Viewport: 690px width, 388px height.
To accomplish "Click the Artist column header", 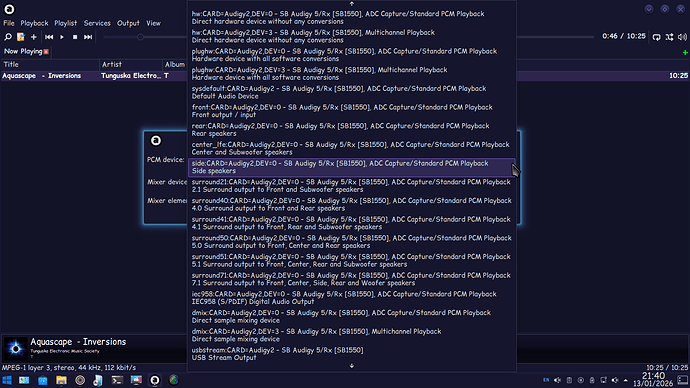I will click(x=131, y=65).
